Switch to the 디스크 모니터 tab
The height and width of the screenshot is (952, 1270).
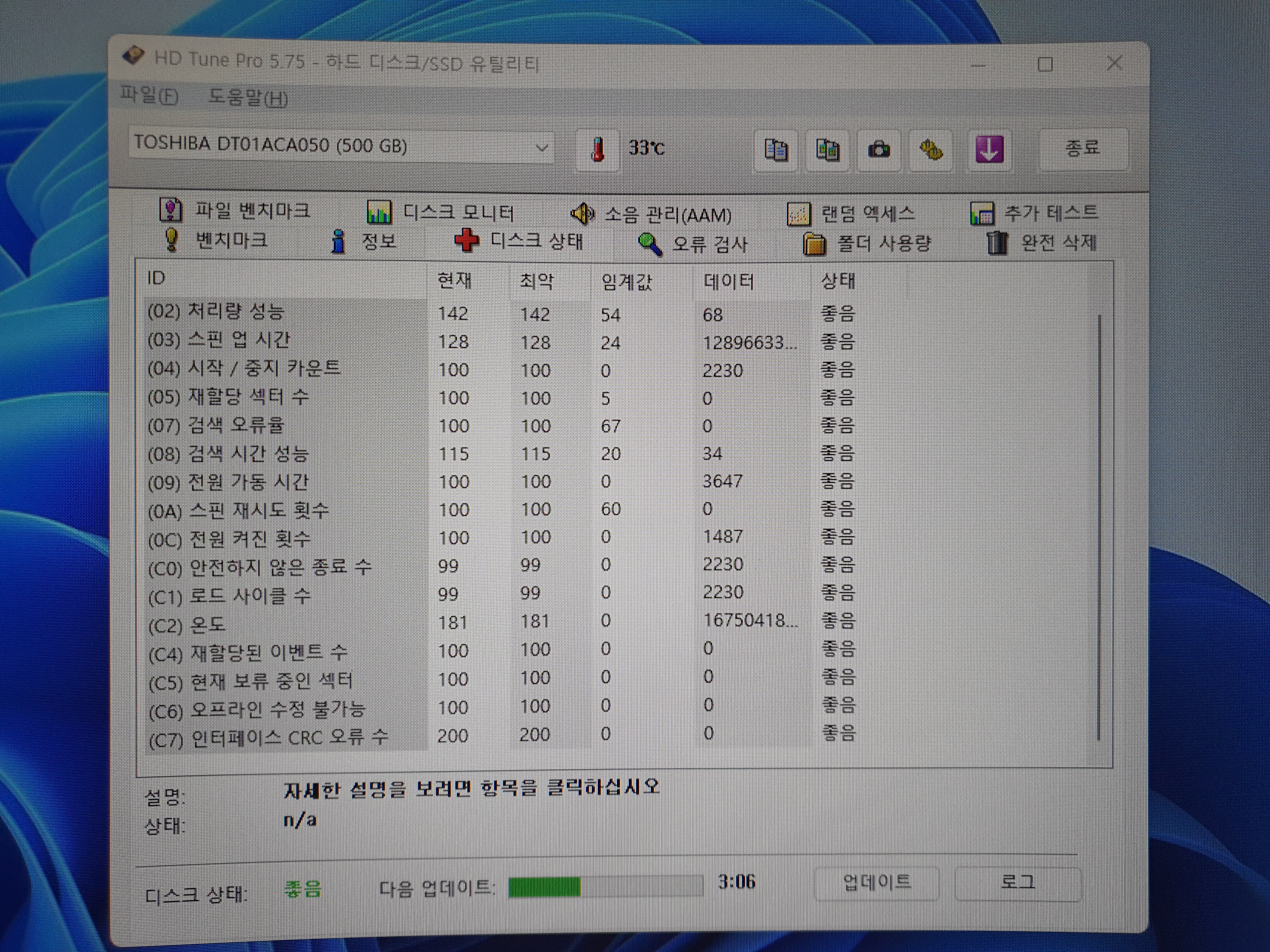pyautogui.click(x=440, y=212)
